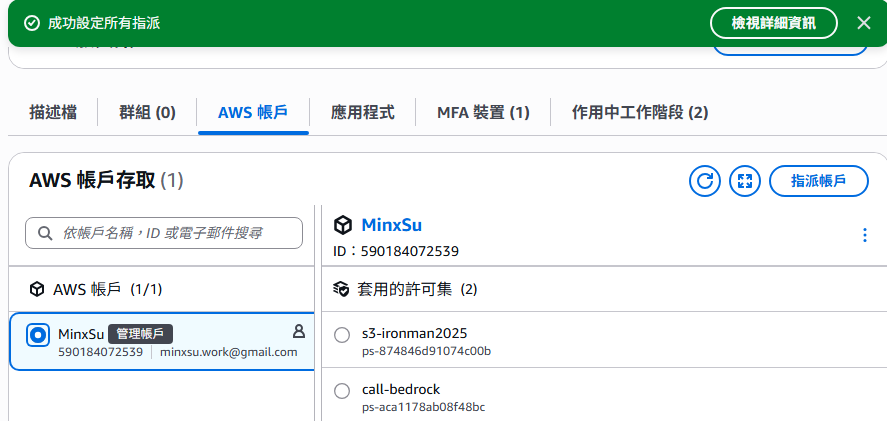Click the 指派帳戶 button
Image resolution: width=887 pixels, height=421 pixels.
819,181
